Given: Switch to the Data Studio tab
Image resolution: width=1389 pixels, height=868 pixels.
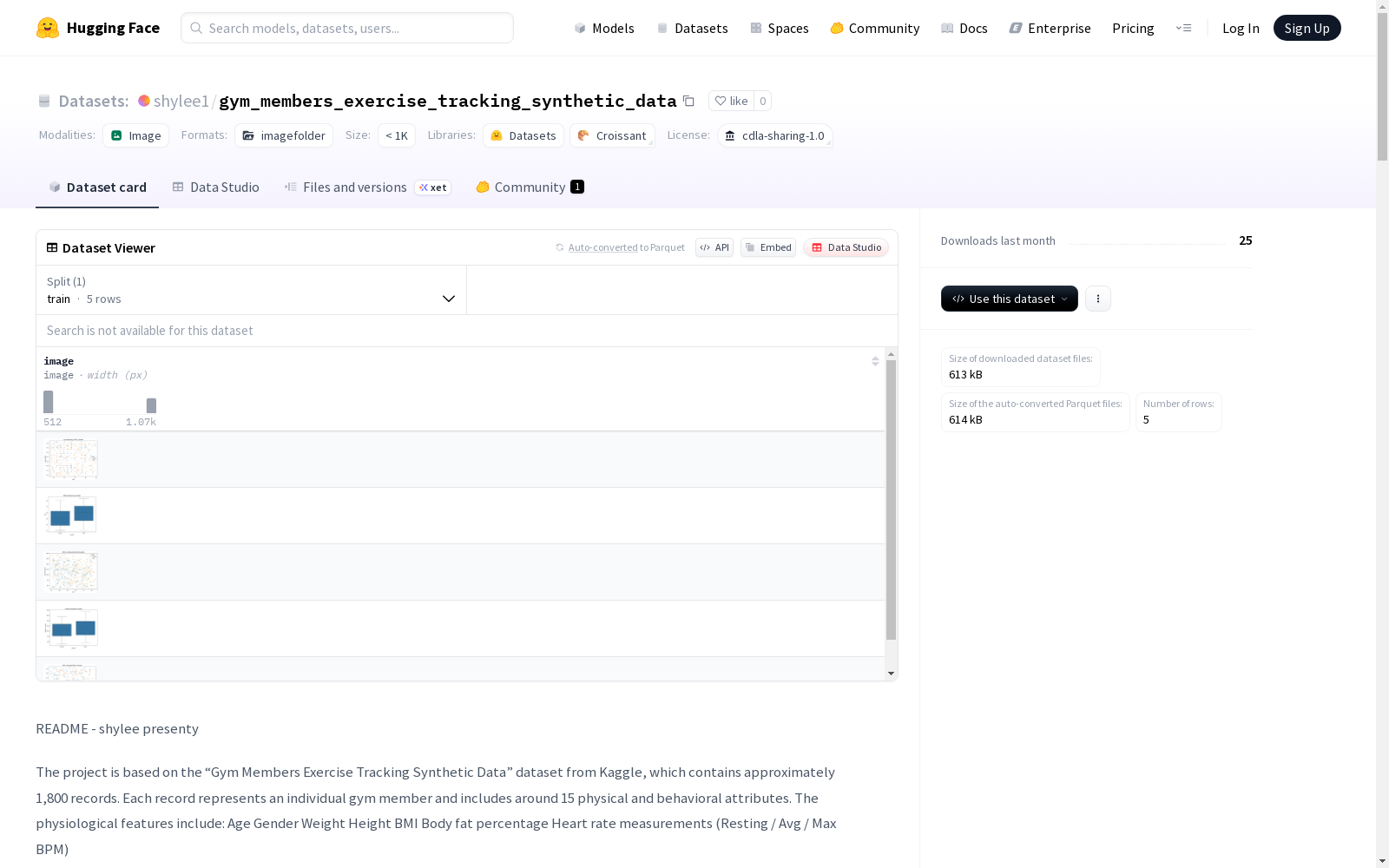Looking at the screenshot, I should pyautogui.click(x=216, y=187).
